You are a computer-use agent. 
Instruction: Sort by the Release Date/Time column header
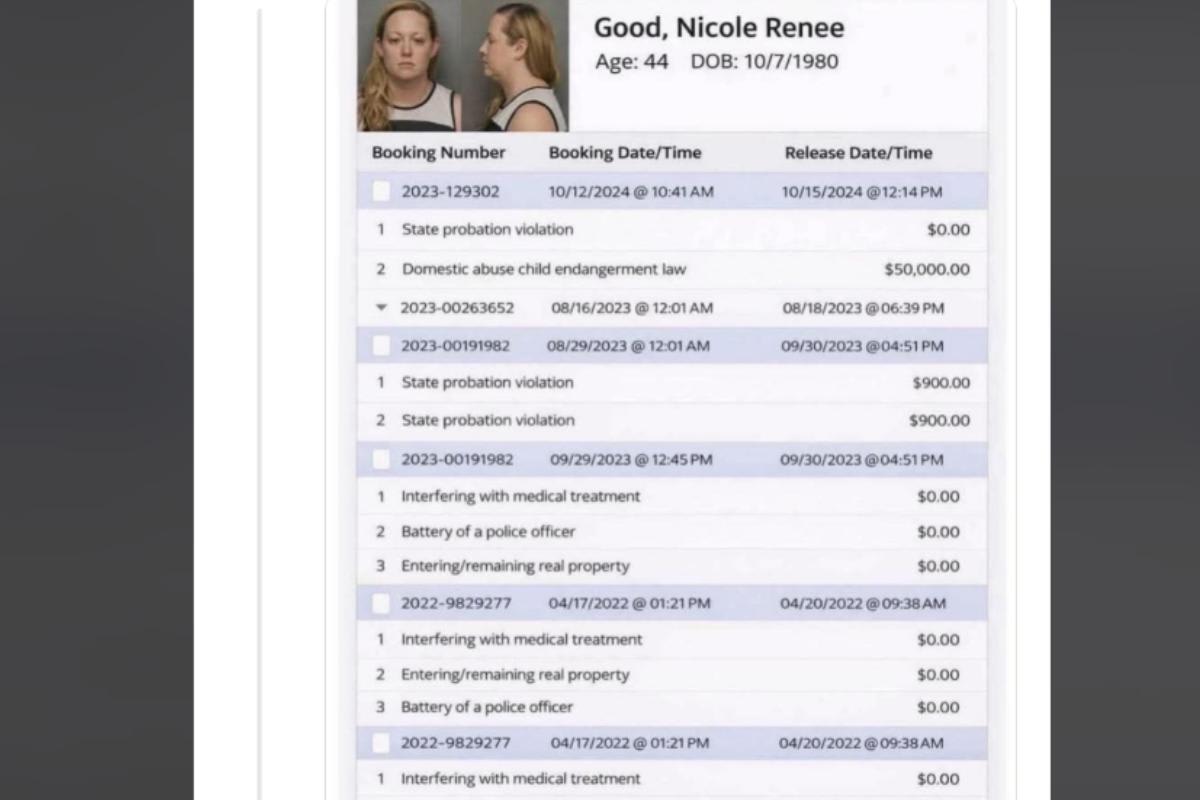pyautogui.click(x=858, y=152)
